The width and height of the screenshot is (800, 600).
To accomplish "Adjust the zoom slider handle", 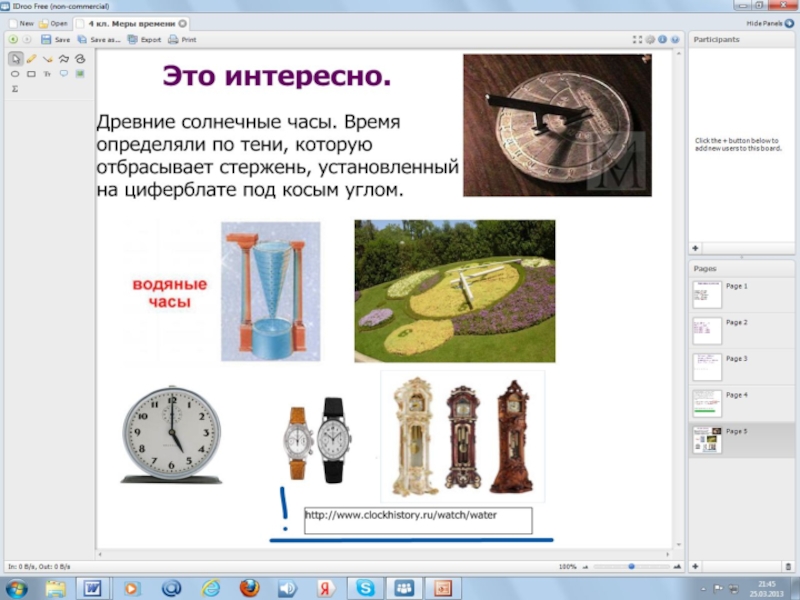I will click(631, 566).
